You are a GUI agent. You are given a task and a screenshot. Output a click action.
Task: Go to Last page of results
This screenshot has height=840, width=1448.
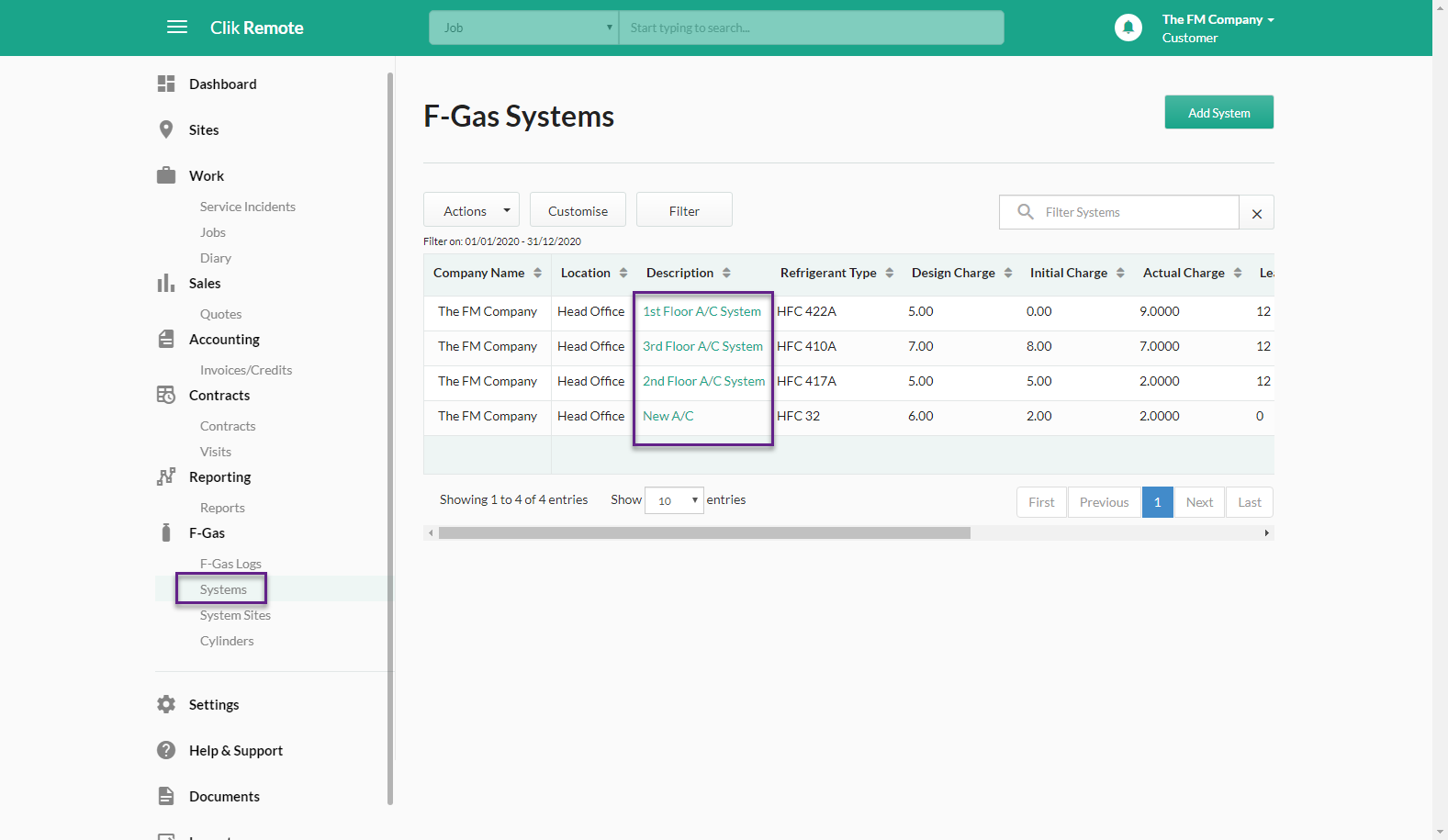point(1249,502)
